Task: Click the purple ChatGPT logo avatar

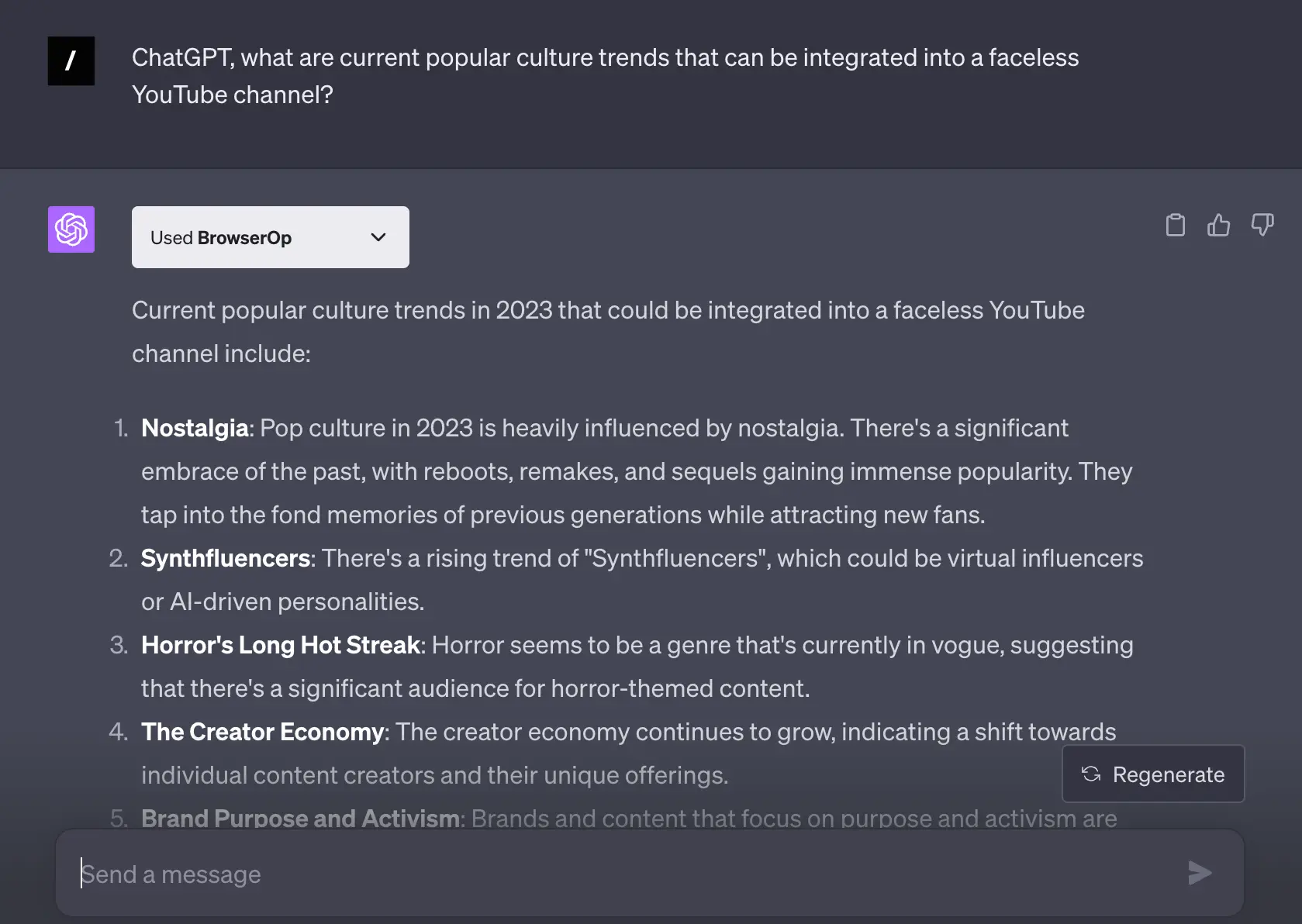Action: point(71,229)
